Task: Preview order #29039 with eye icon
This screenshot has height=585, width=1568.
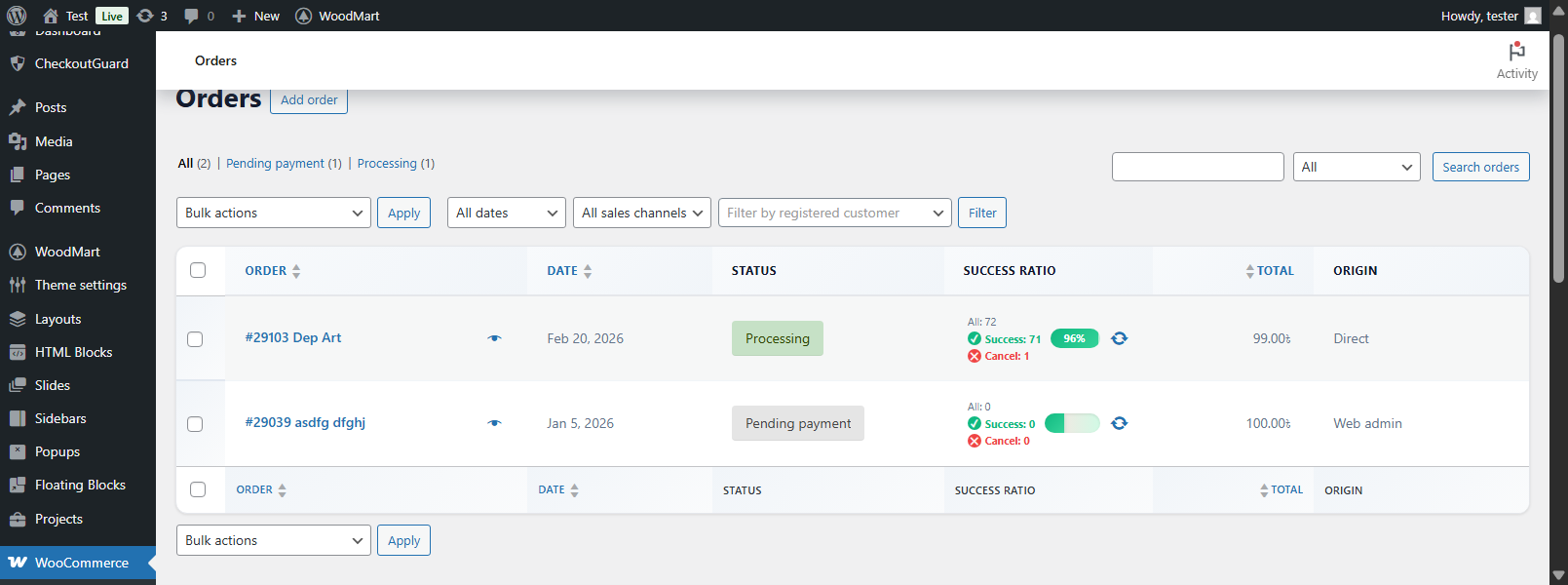Action: (494, 423)
